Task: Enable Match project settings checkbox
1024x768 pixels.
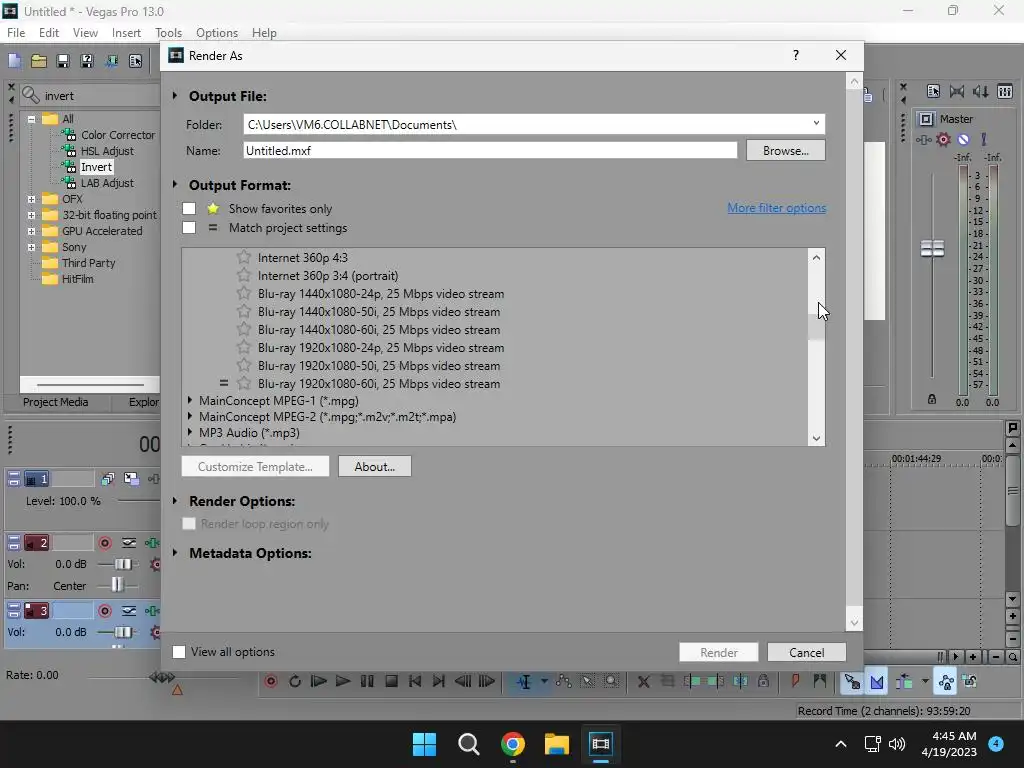Action: pos(189,227)
